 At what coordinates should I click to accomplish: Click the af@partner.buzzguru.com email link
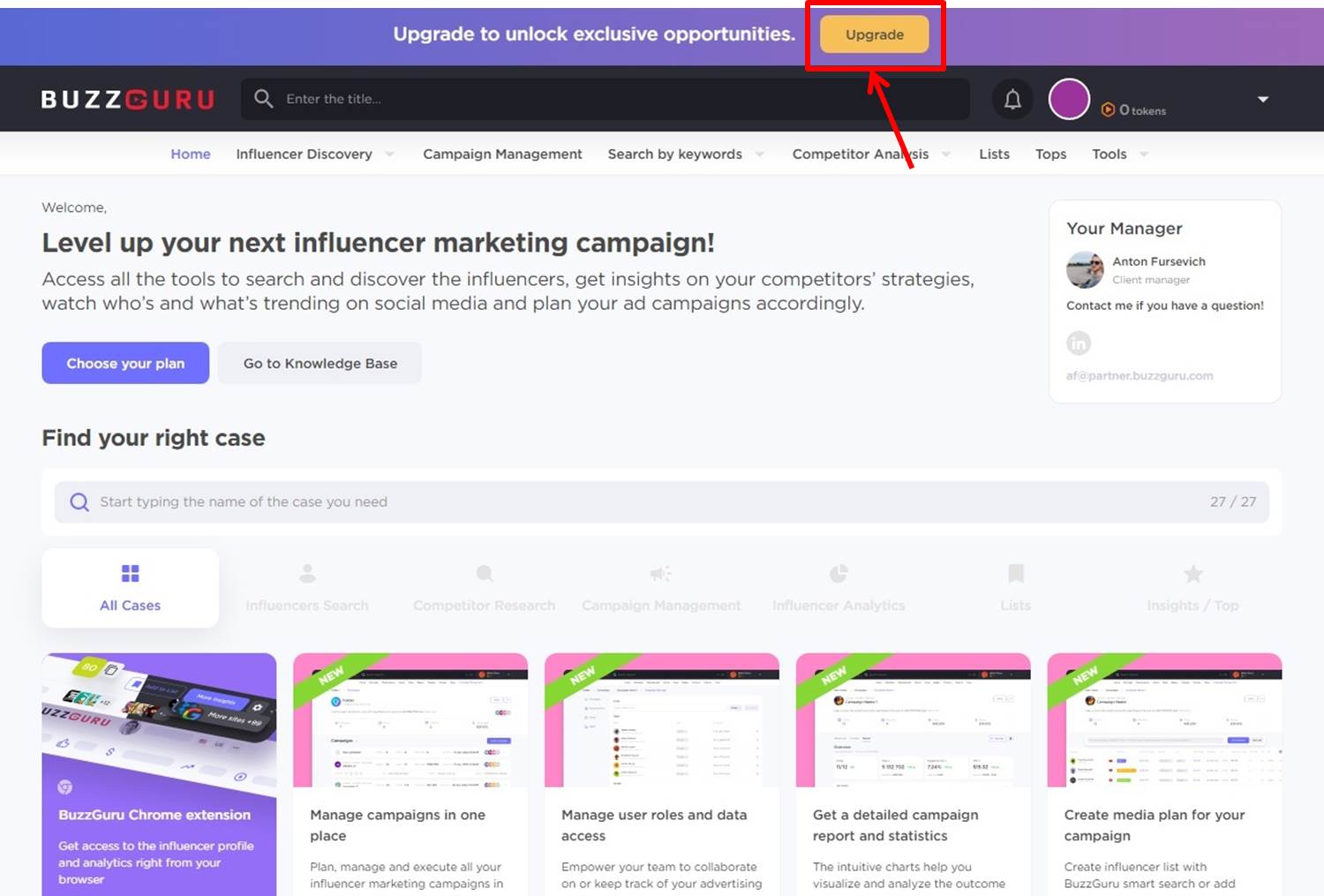click(x=1140, y=375)
